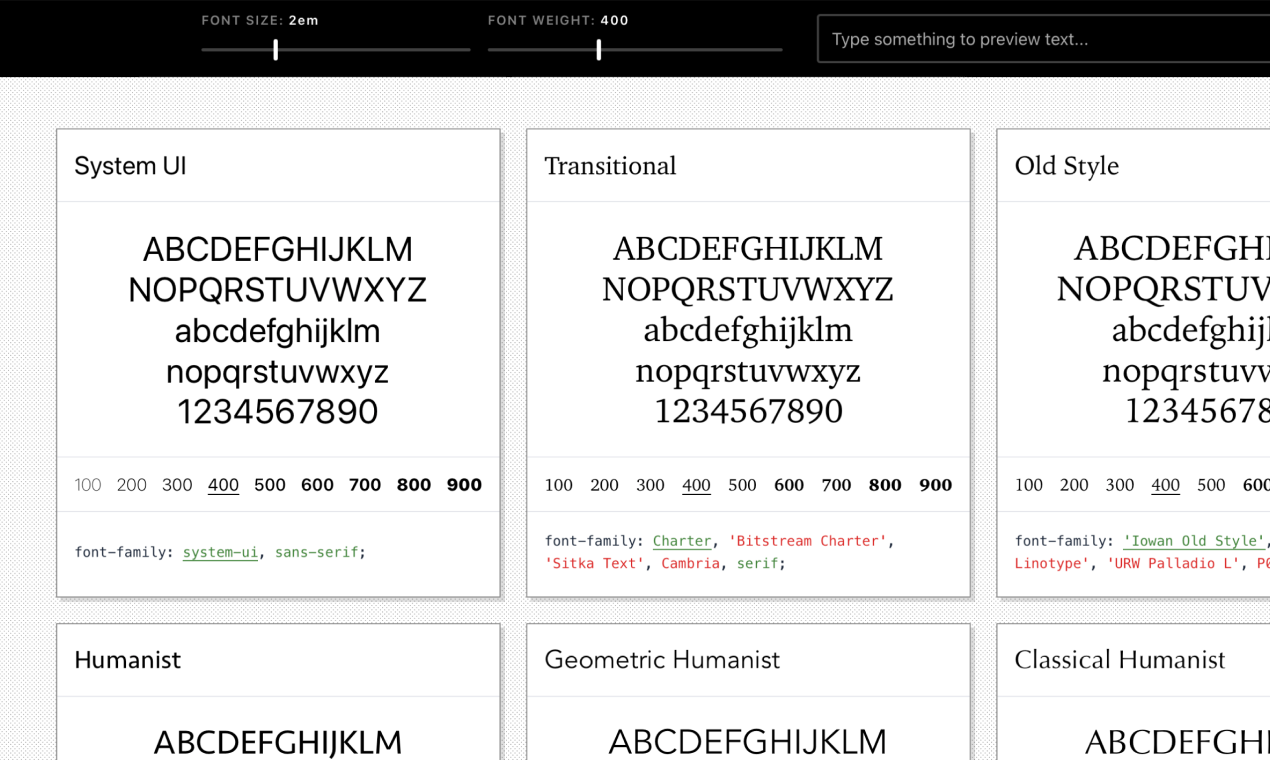Click the Old Style card heading
This screenshot has width=1270, height=760.
click(1066, 166)
